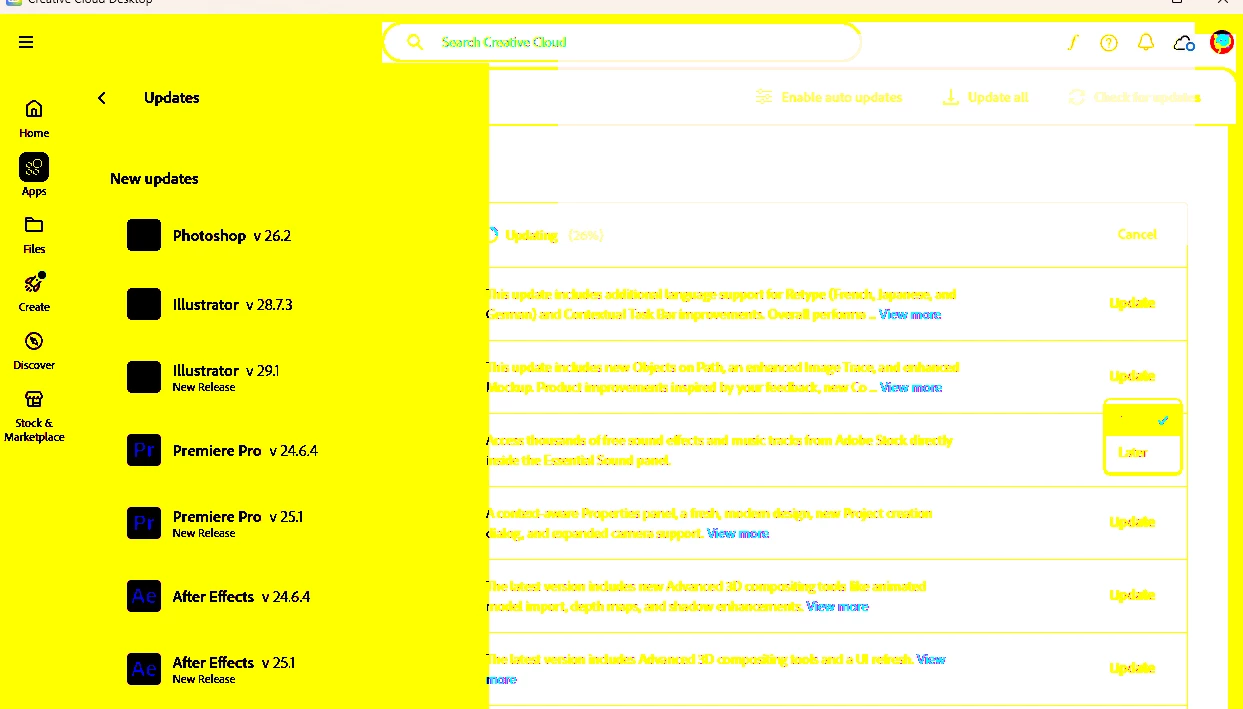Choose the checked option in the dropdown

coord(1143,421)
